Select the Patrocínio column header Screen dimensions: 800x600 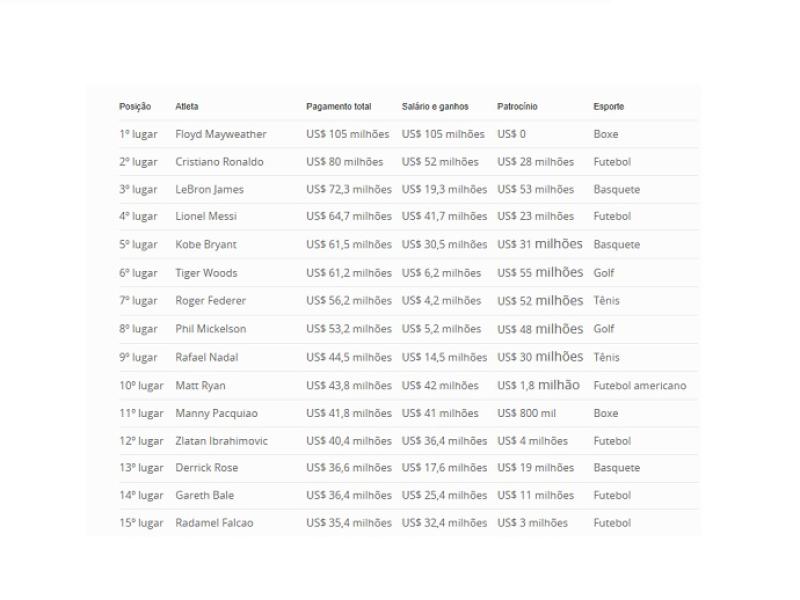point(517,107)
